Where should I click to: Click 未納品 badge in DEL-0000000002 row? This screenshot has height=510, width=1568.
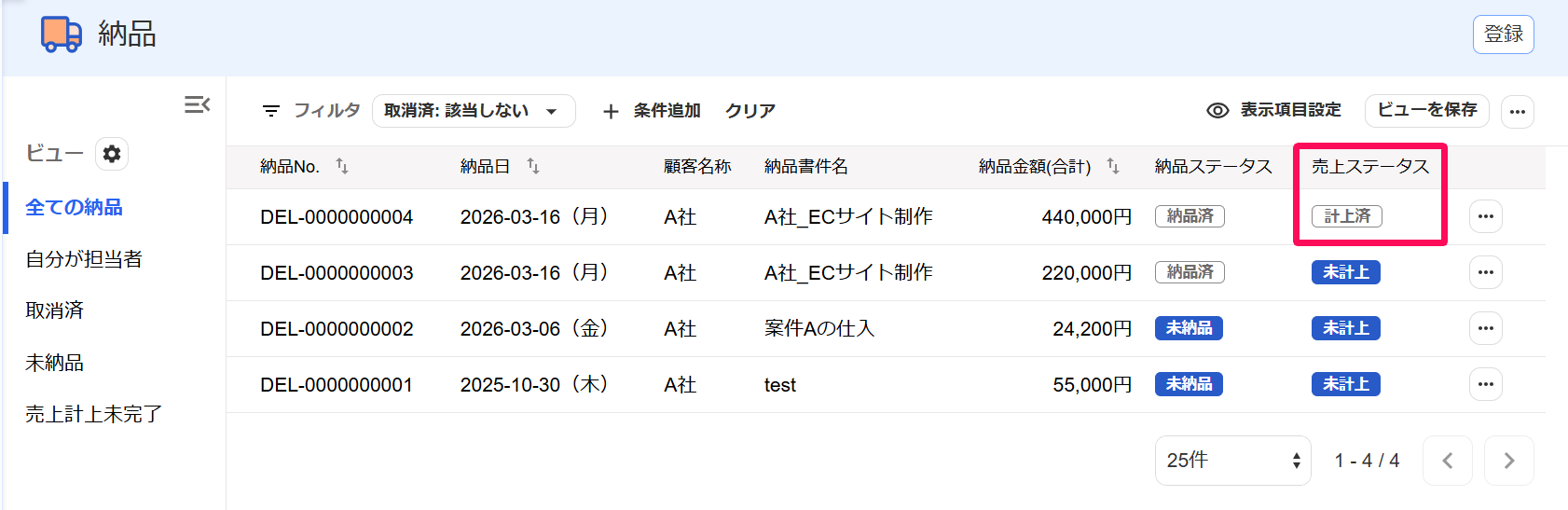pyautogui.click(x=1189, y=328)
